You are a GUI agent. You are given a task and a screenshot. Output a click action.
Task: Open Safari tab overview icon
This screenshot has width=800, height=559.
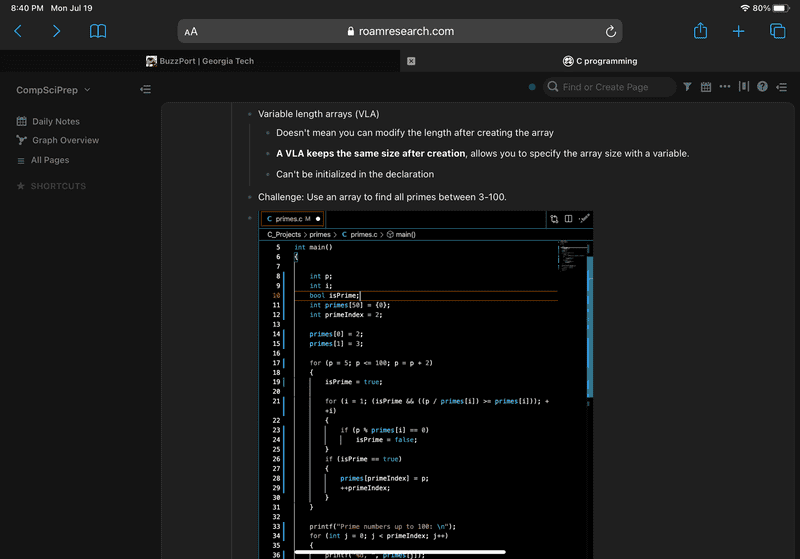pos(777,32)
